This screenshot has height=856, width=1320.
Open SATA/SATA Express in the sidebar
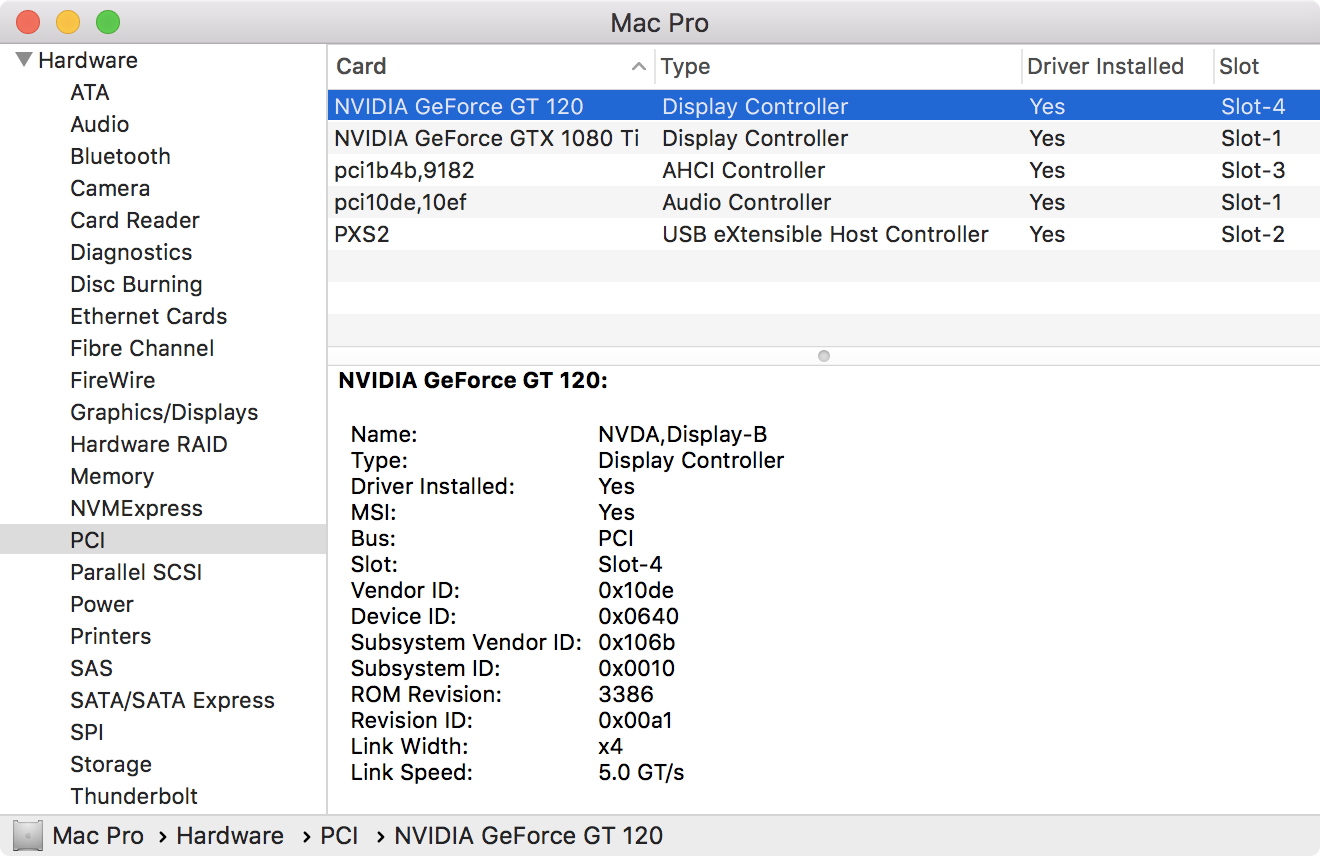tap(172, 700)
